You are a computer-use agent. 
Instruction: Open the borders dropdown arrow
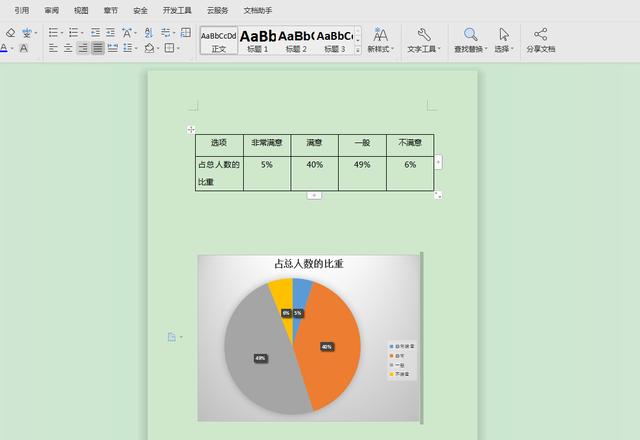178,49
